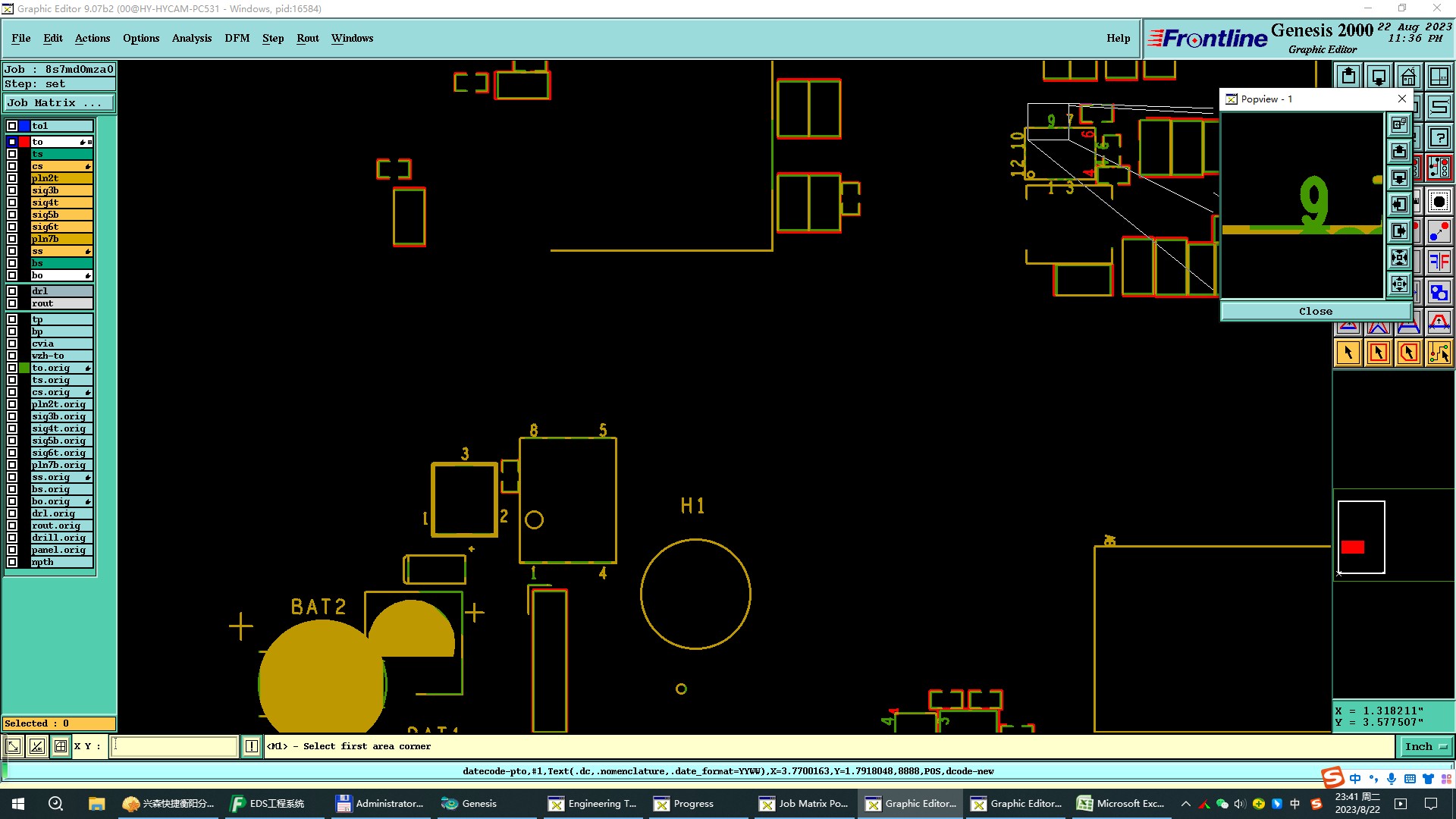Click the question mark help icon

[1439, 138]
